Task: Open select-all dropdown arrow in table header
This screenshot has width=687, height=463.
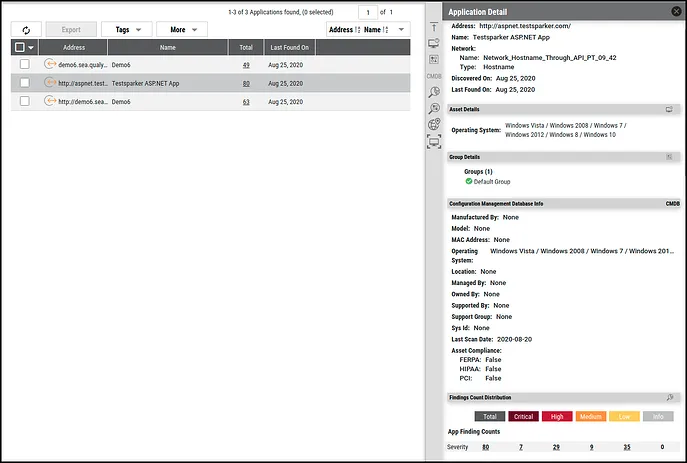Action: tap(31, 47)
